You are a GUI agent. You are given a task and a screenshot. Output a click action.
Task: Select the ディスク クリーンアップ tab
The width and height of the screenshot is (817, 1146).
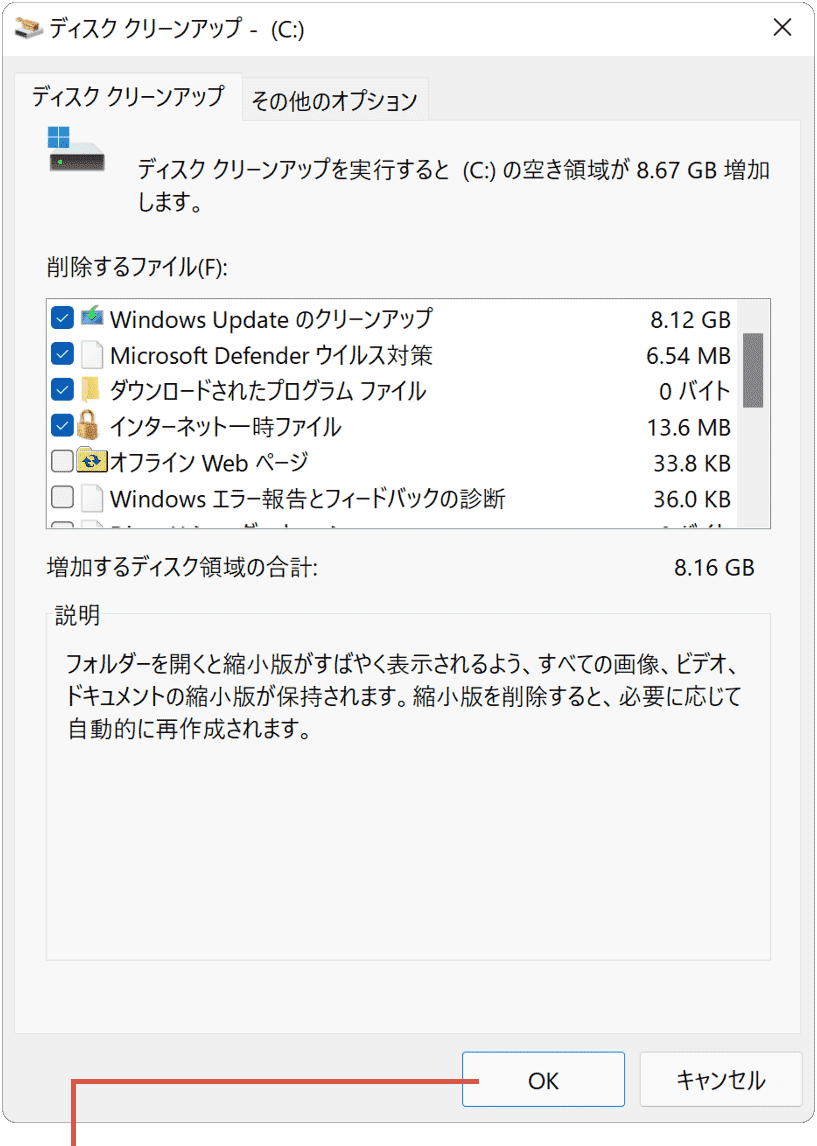click(x=128, y=96)
